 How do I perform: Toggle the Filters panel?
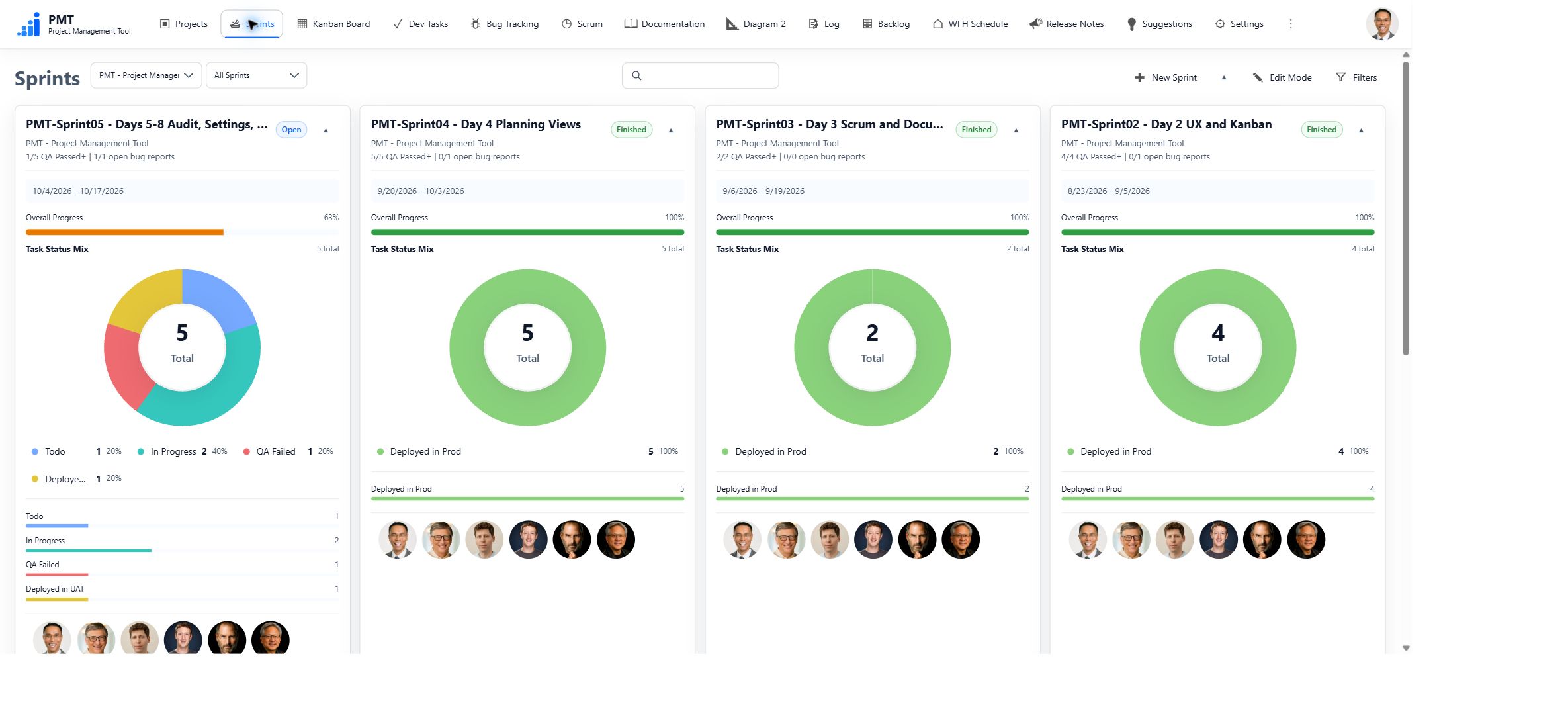[x=1356, y=77]
